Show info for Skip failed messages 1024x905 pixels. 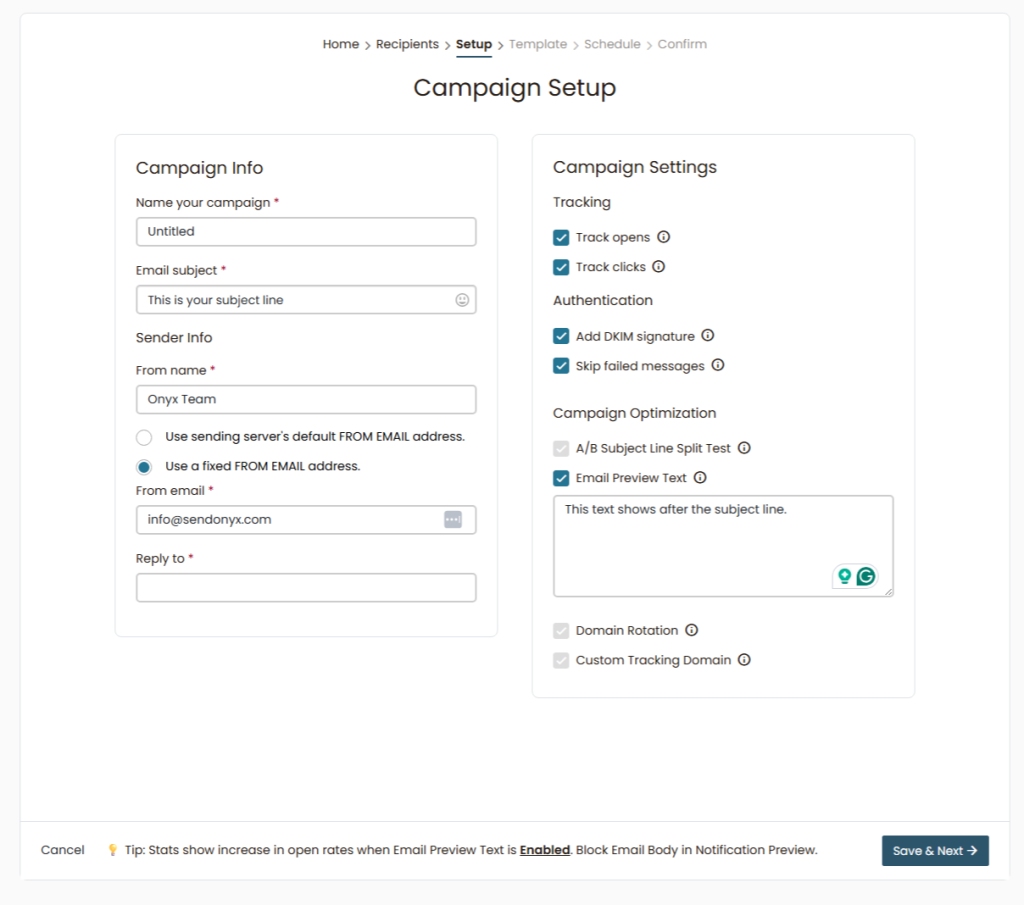[718, 366]
